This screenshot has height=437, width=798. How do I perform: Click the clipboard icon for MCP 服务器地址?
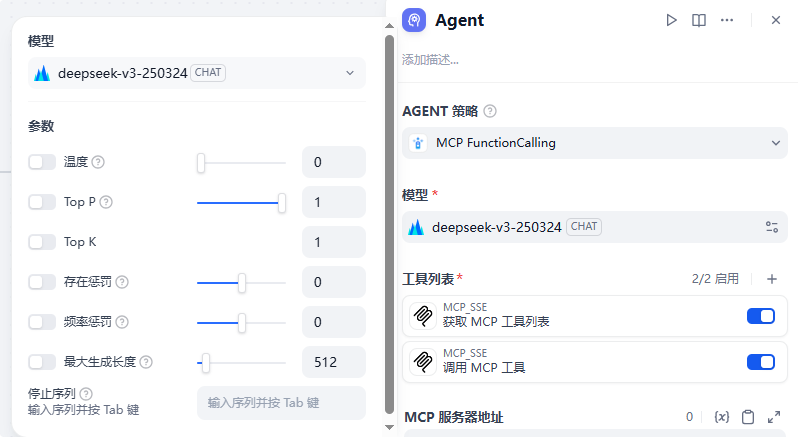click(x=748, y=417)
